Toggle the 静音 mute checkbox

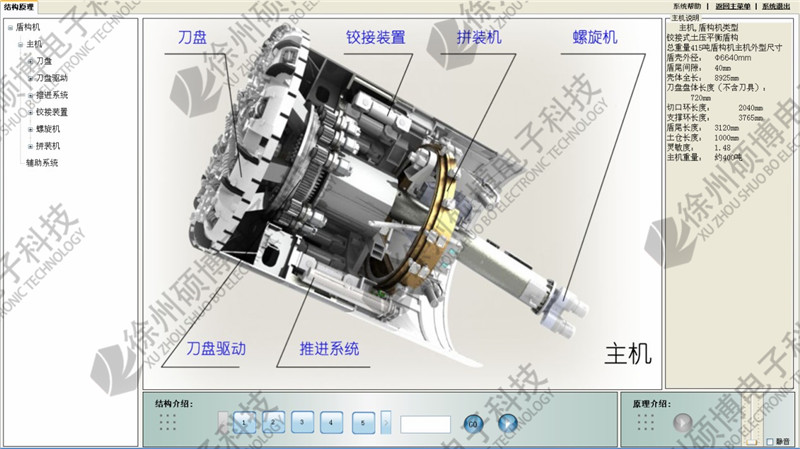click(768, 441)
